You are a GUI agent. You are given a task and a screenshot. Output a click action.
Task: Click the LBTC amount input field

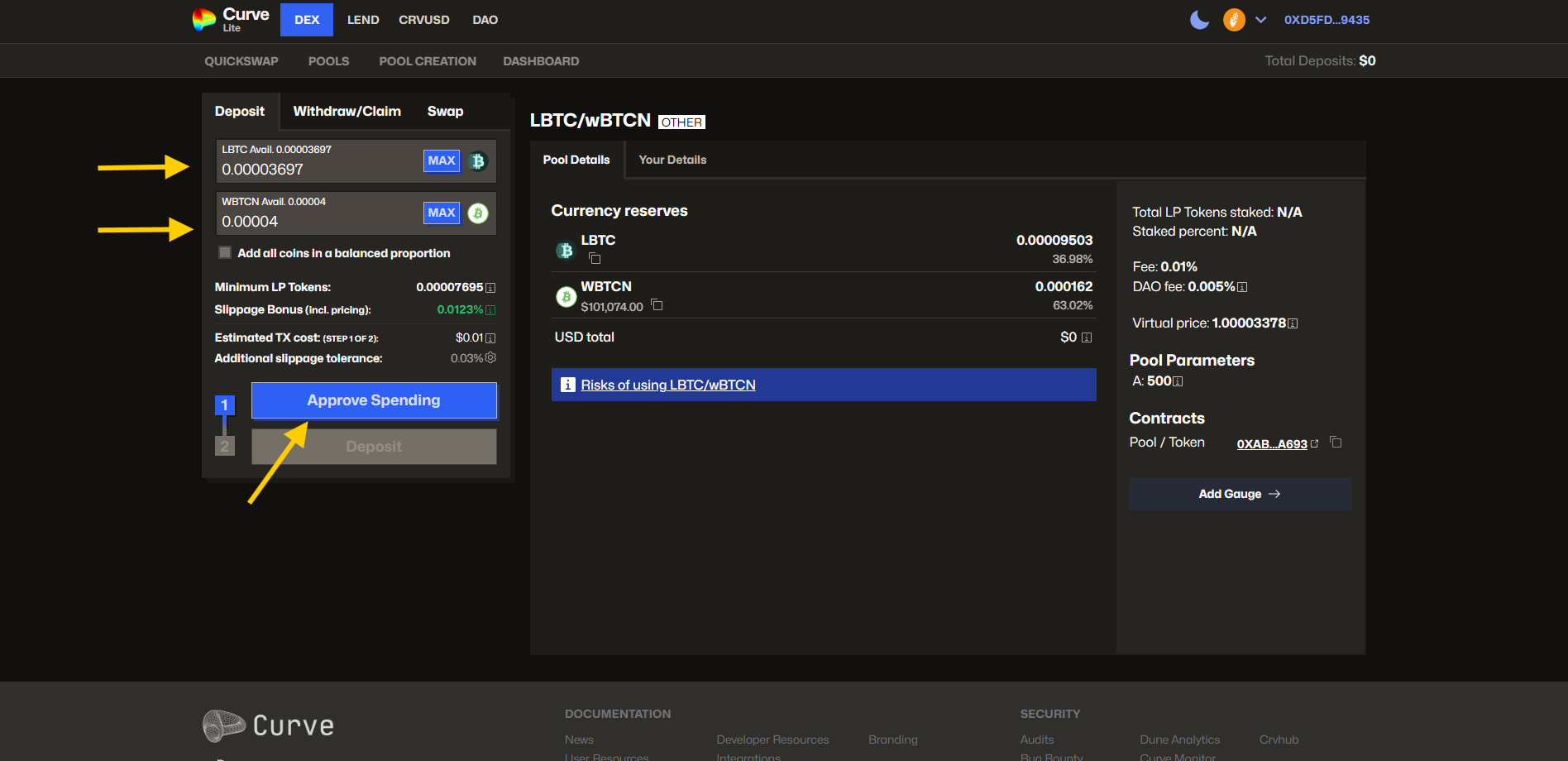[x=318, y=170]
